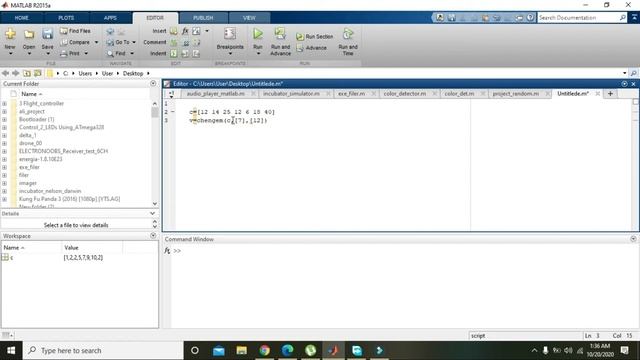Viewport: 640px width, 360px height.
Task: Add a new editor tab with plus
Action: pyautogui.click(x=610, y=94)
